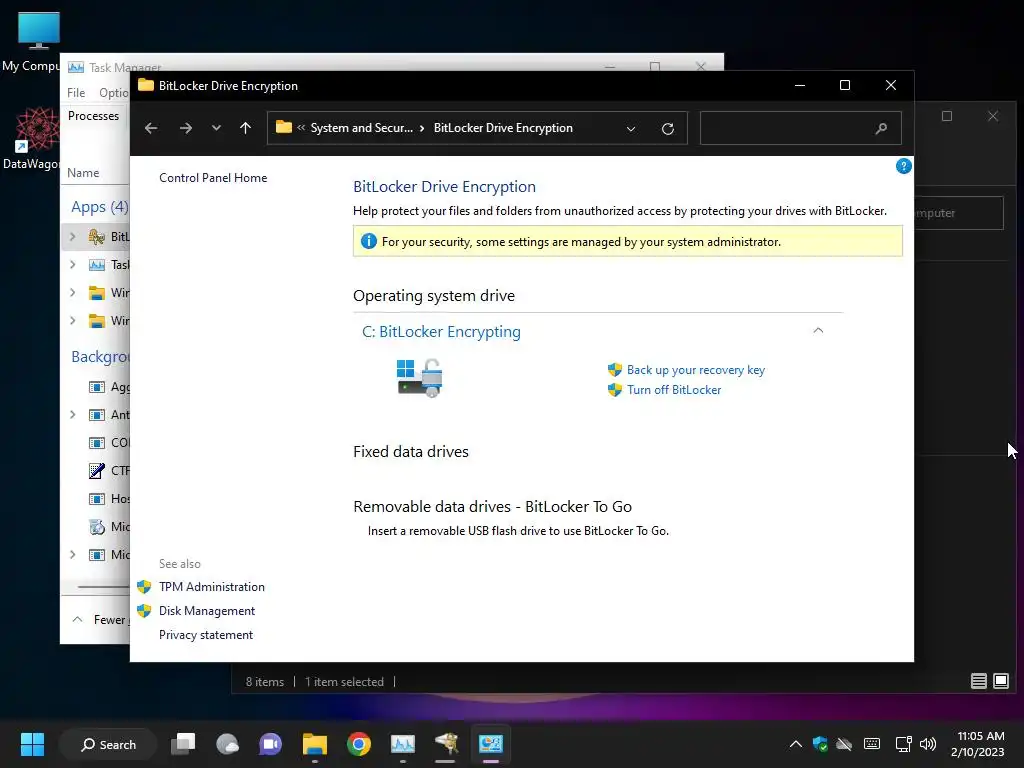
Task: Open Windows Start menu
Action: pos(32,744)
